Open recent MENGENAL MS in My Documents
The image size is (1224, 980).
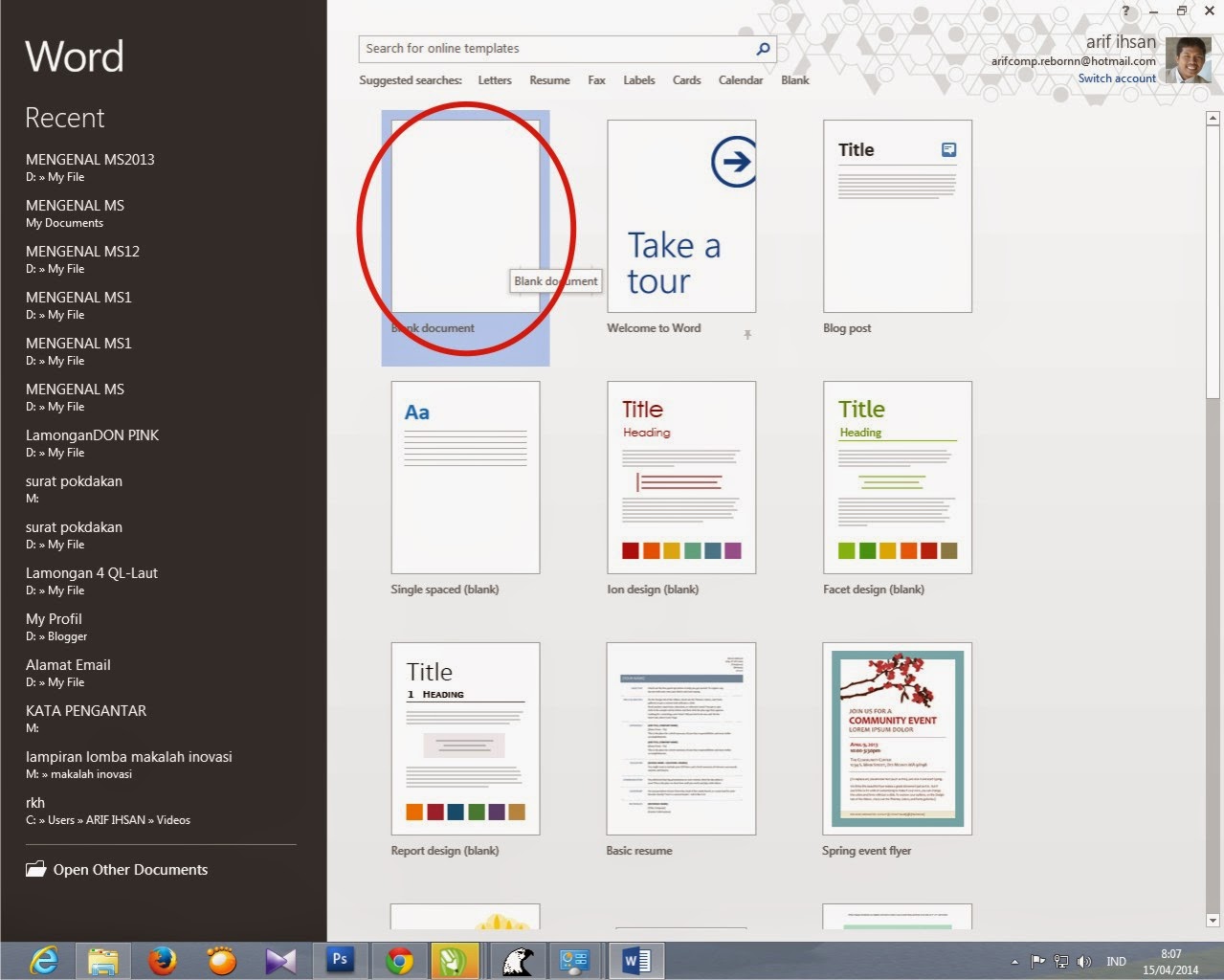click(75, 213)
